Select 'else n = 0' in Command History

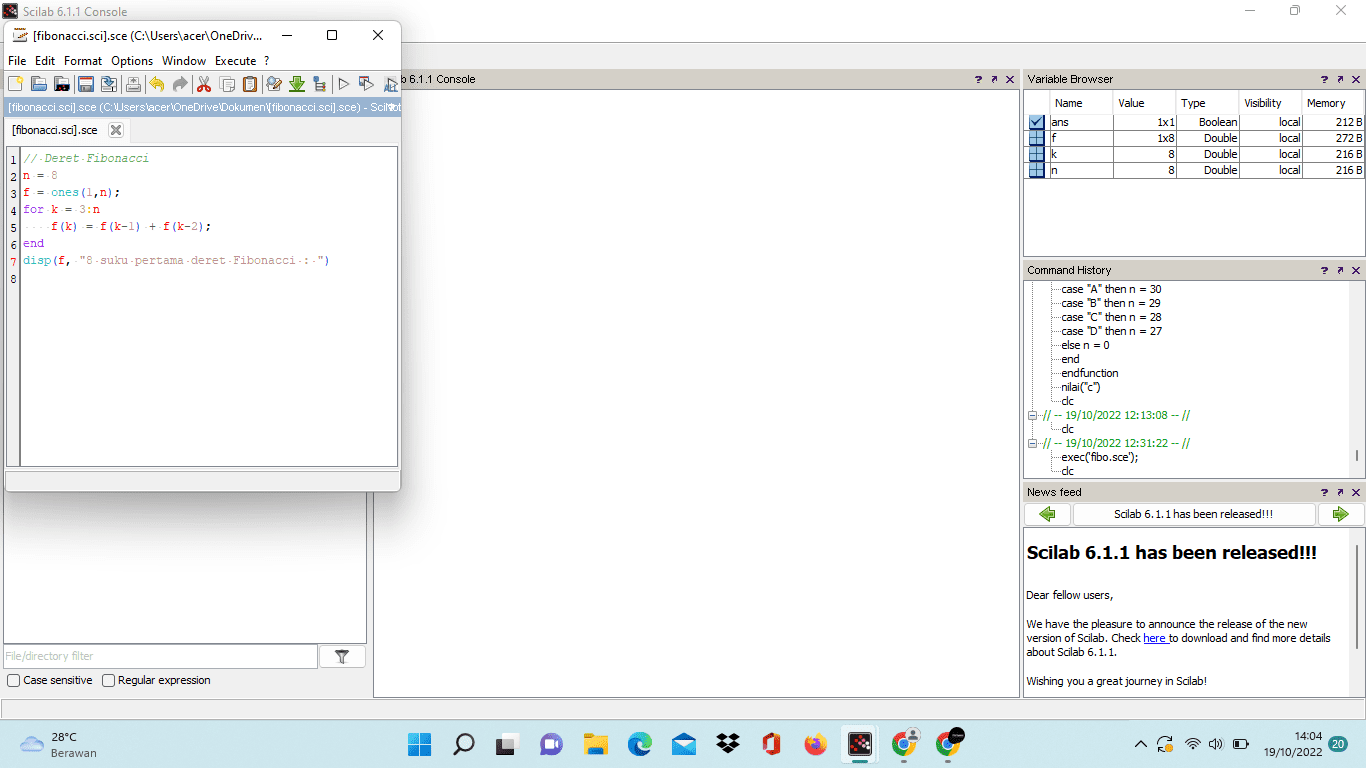click(x=1085, y=345)
